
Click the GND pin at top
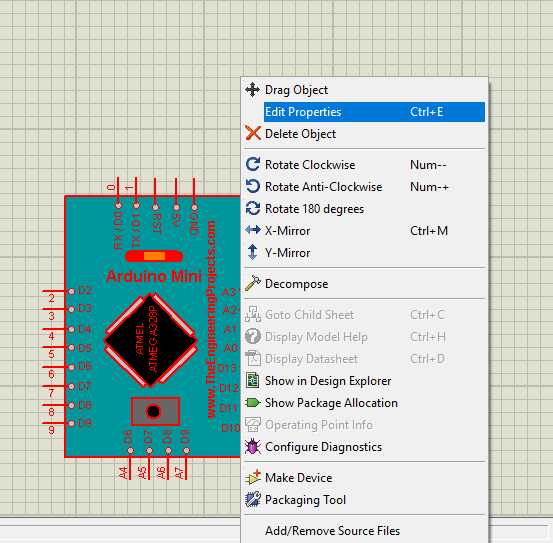[x=194, y=207]
